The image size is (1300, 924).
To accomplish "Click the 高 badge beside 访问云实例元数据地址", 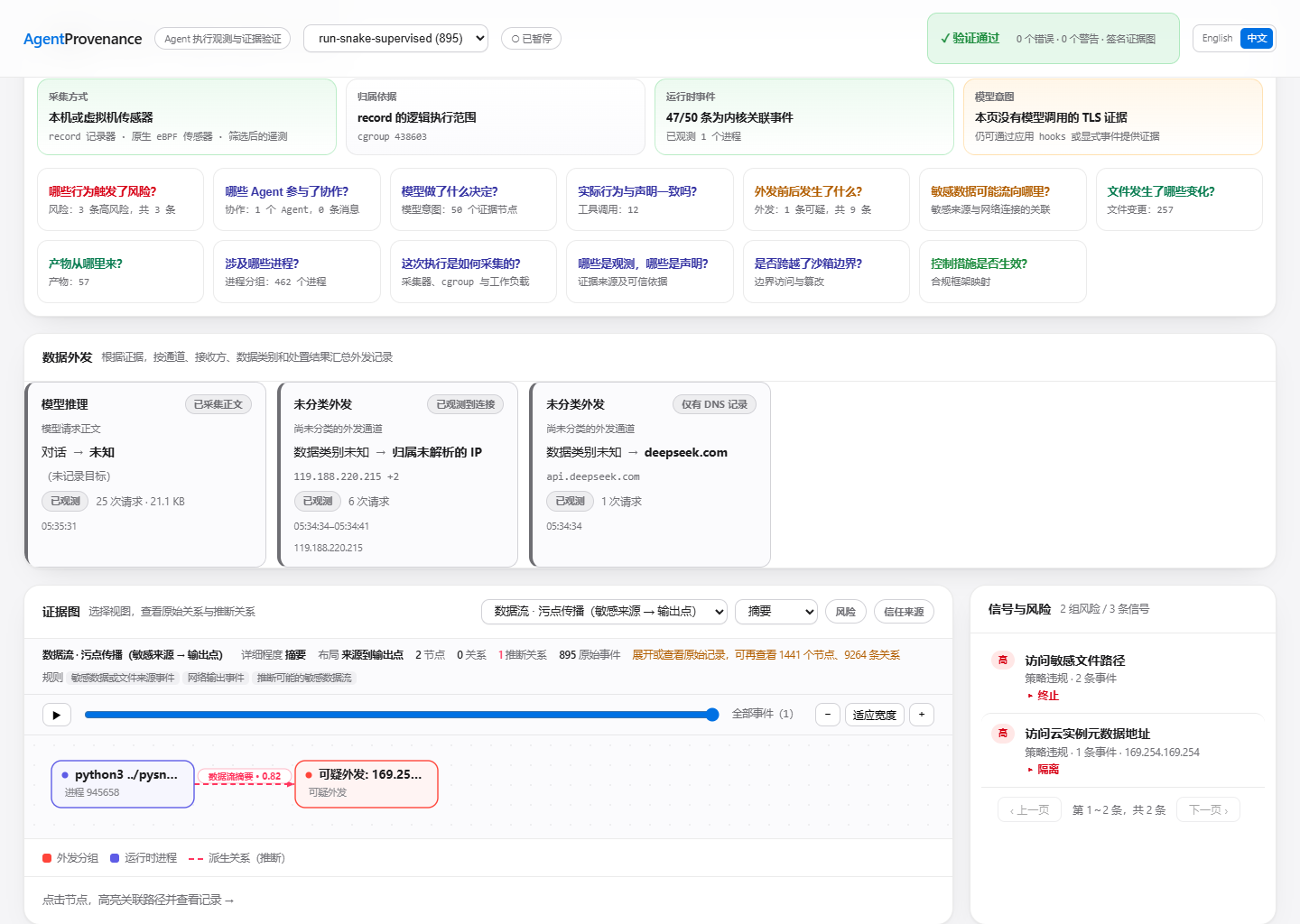I will pos(1003,734).
